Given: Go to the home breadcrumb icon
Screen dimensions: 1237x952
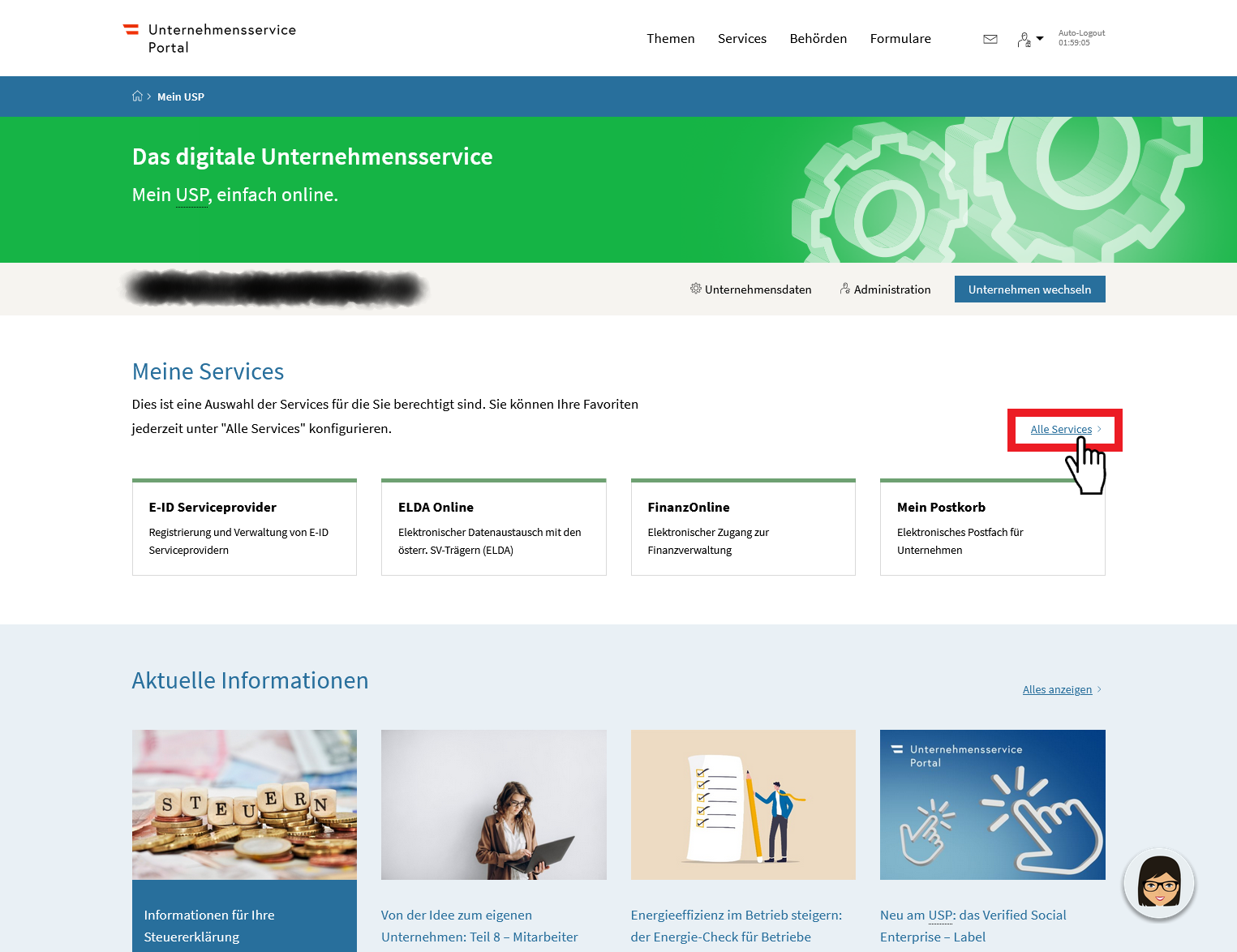Looking at the screenshot, I should (137, 96).
